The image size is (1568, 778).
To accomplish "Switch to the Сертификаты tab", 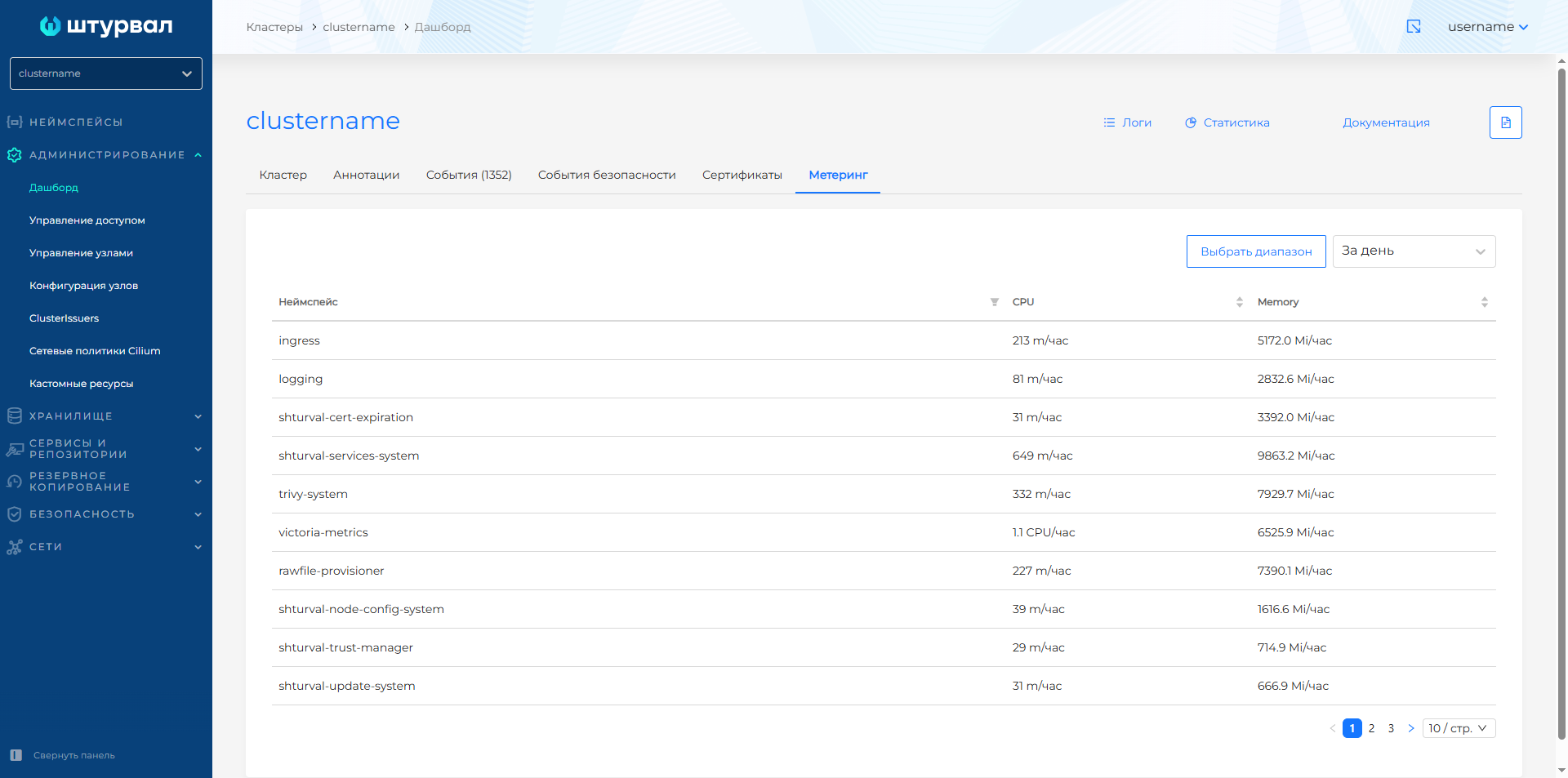I will (x=742, y=175).
